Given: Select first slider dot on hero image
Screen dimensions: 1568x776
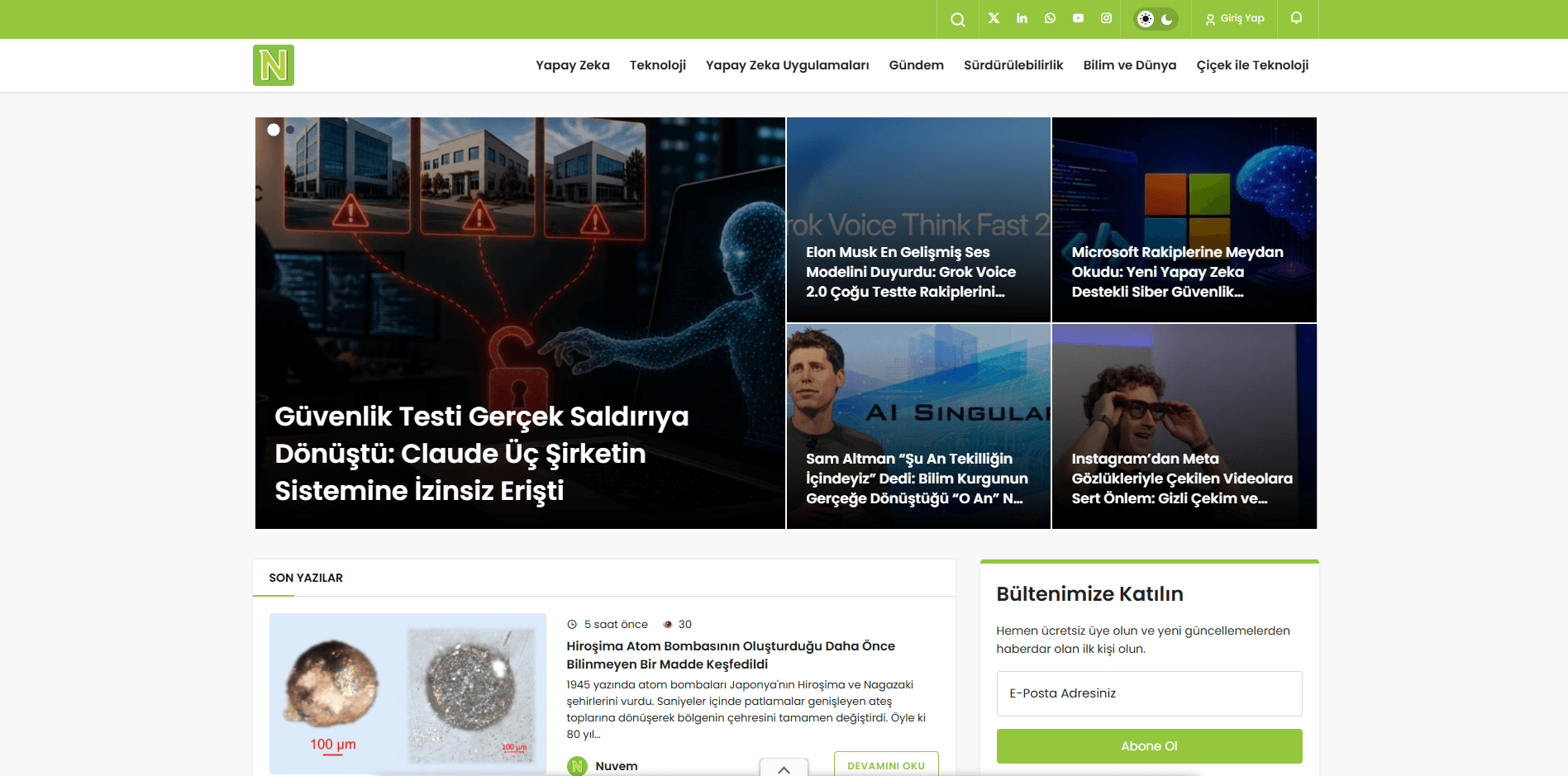Looking at the screenshot, I should tap(274, 130).
